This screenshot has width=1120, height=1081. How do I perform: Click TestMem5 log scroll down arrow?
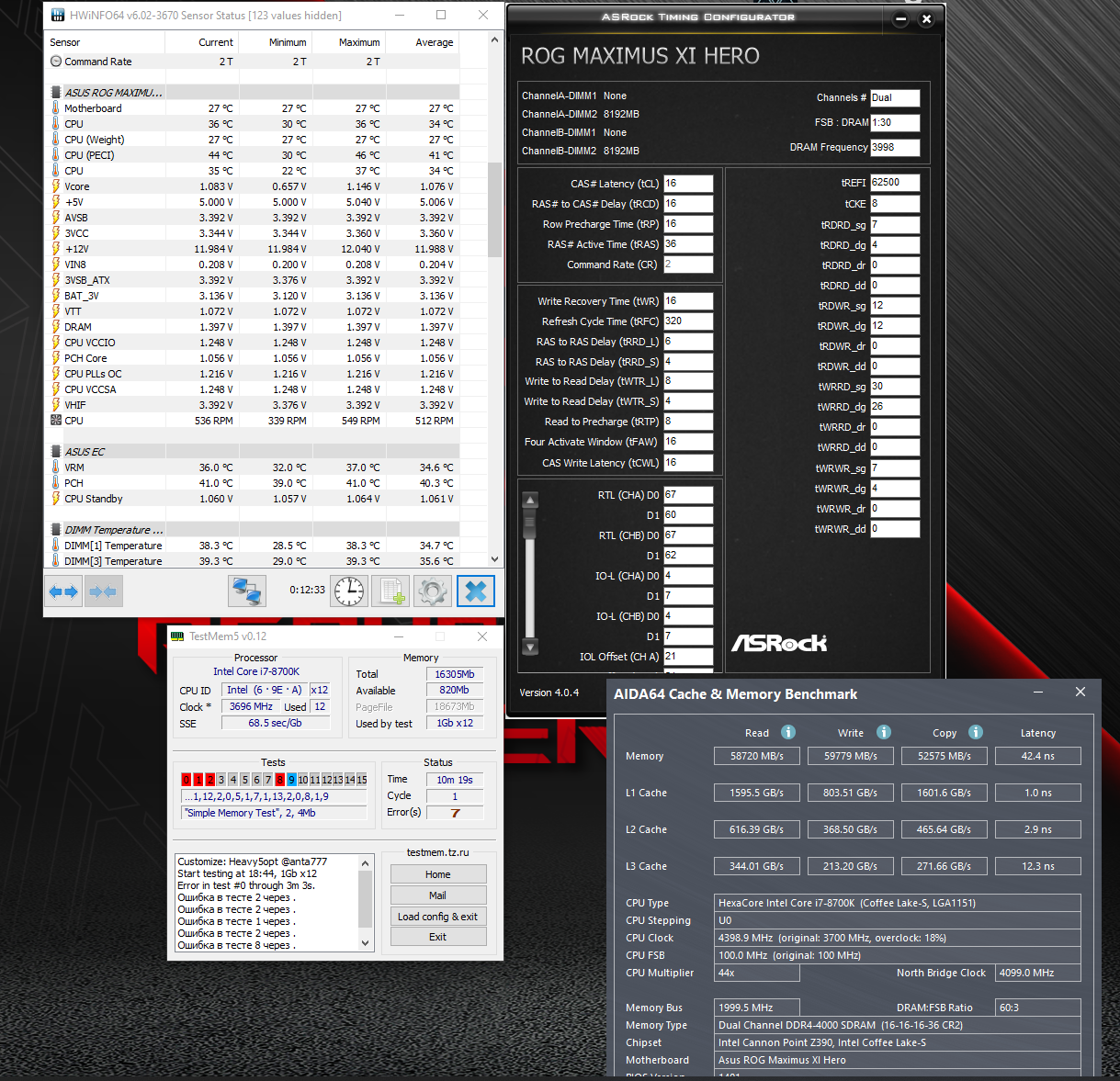pyautogui.click(x=366, y=943)
